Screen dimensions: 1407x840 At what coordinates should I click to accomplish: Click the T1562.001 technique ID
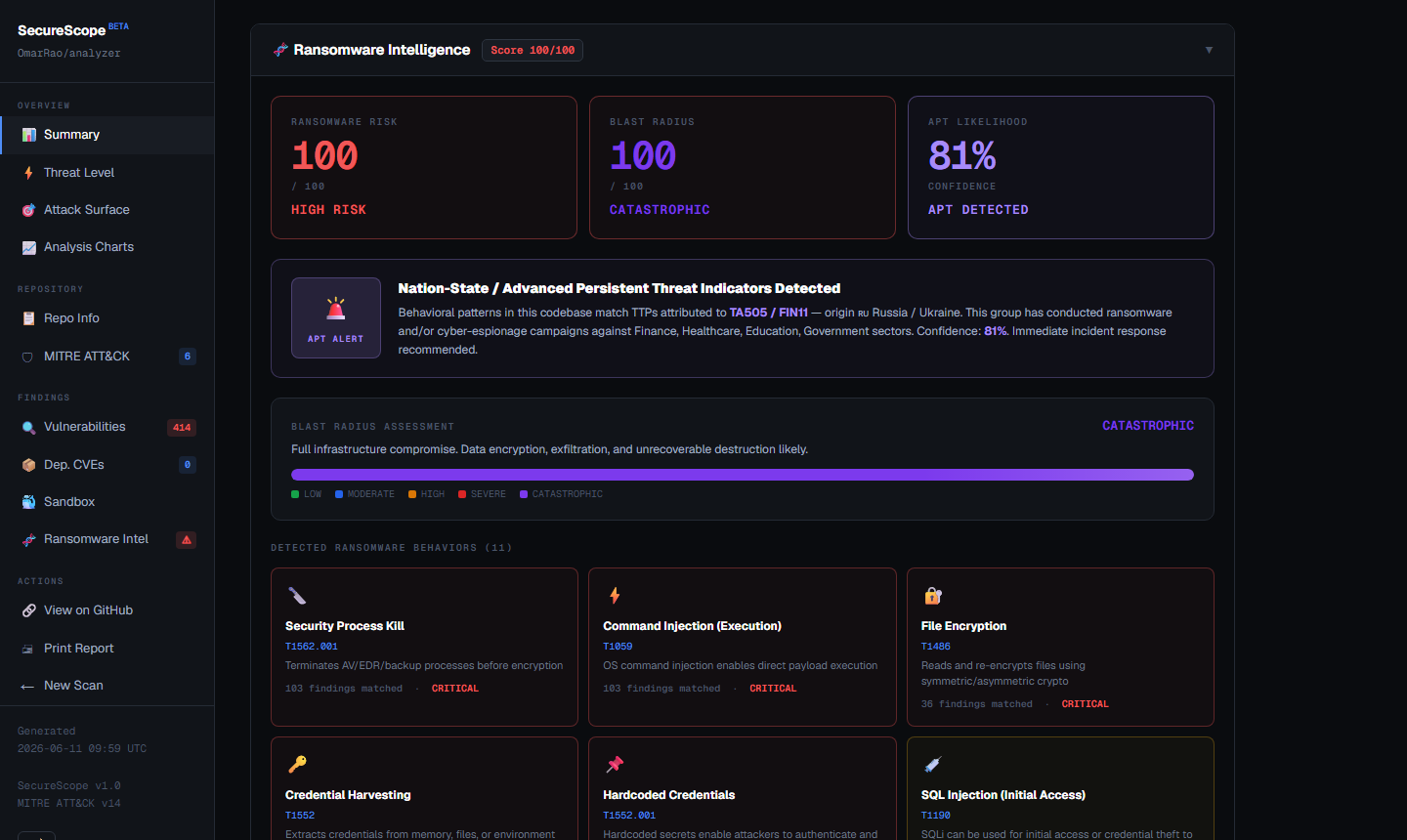(x=312, y=647)
